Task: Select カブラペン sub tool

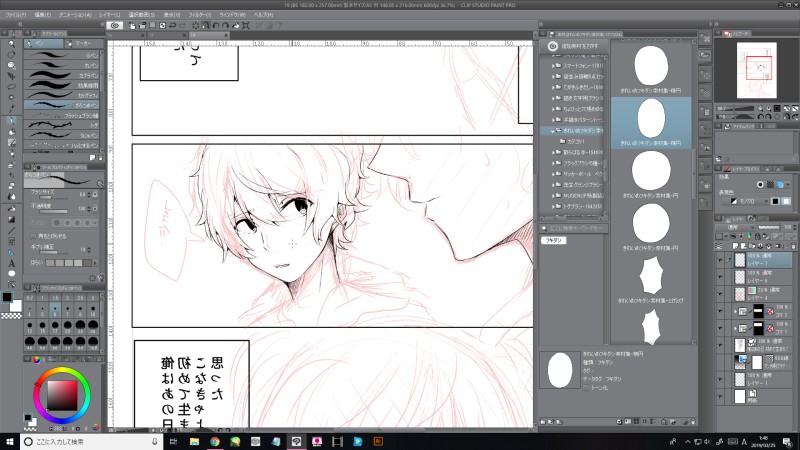Action: (x=62, y=75)
